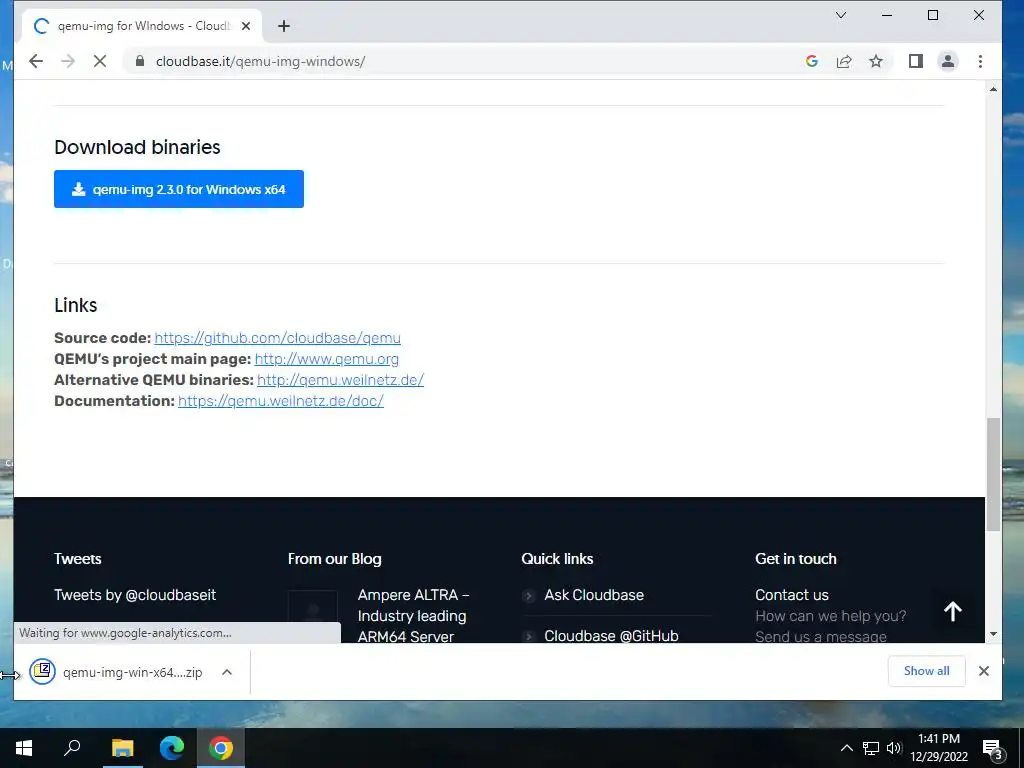Open Chrome profile menu
The height and width of the screenshot is (768, 1024).
[x=948, y=61]
